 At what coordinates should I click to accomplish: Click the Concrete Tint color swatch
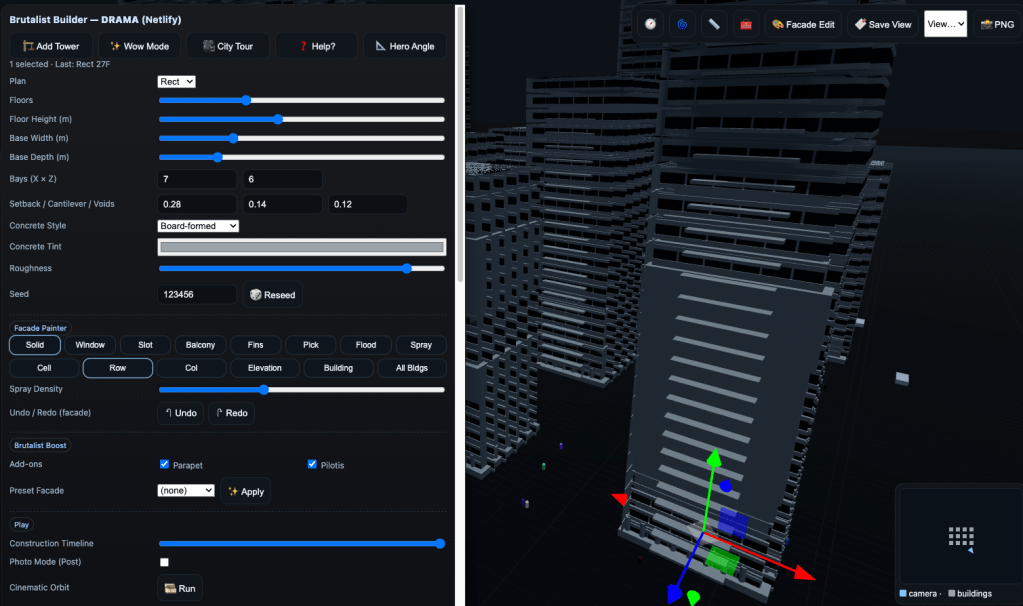[301, 247]
